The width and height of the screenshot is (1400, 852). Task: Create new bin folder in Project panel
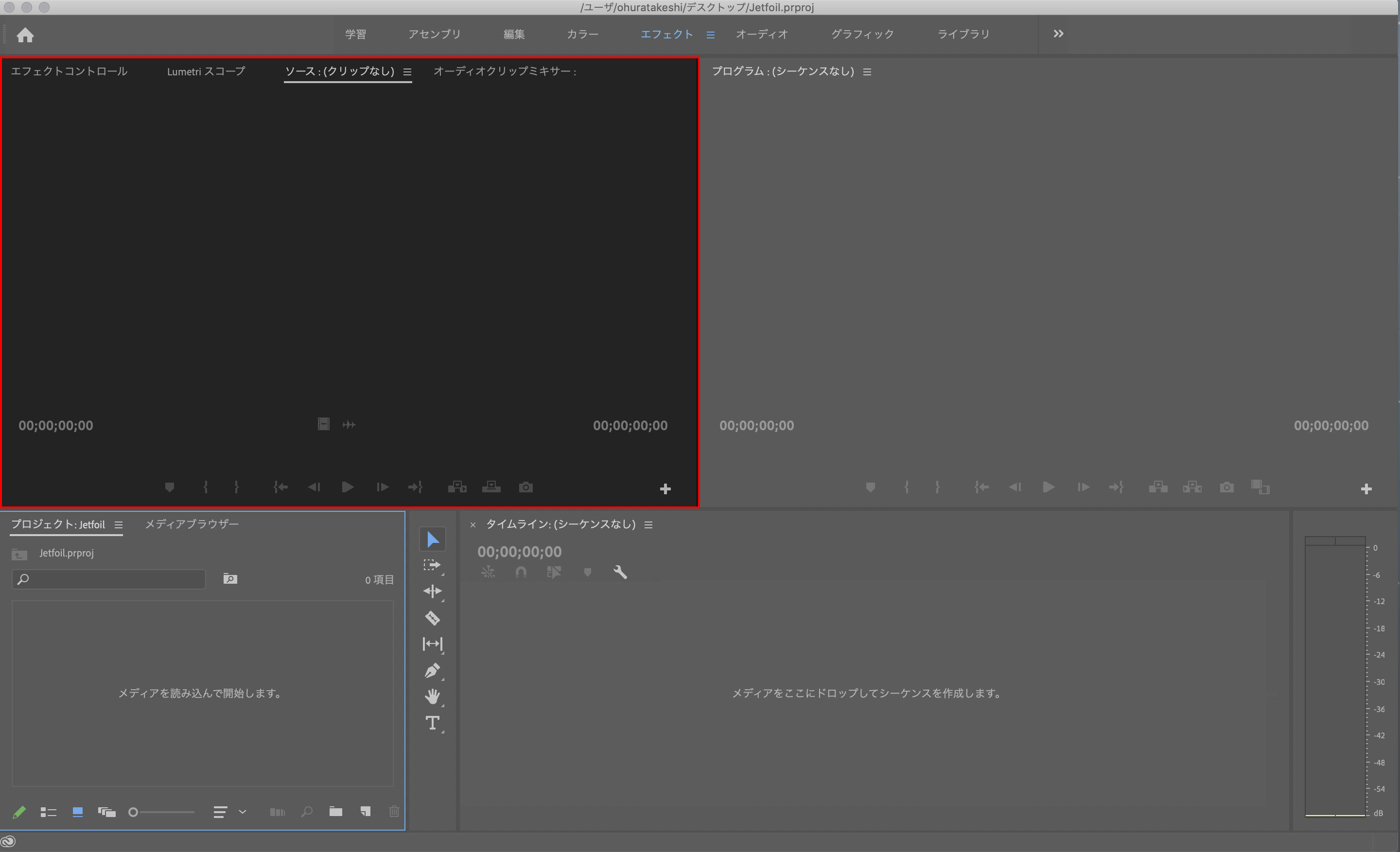click(336, 812)
